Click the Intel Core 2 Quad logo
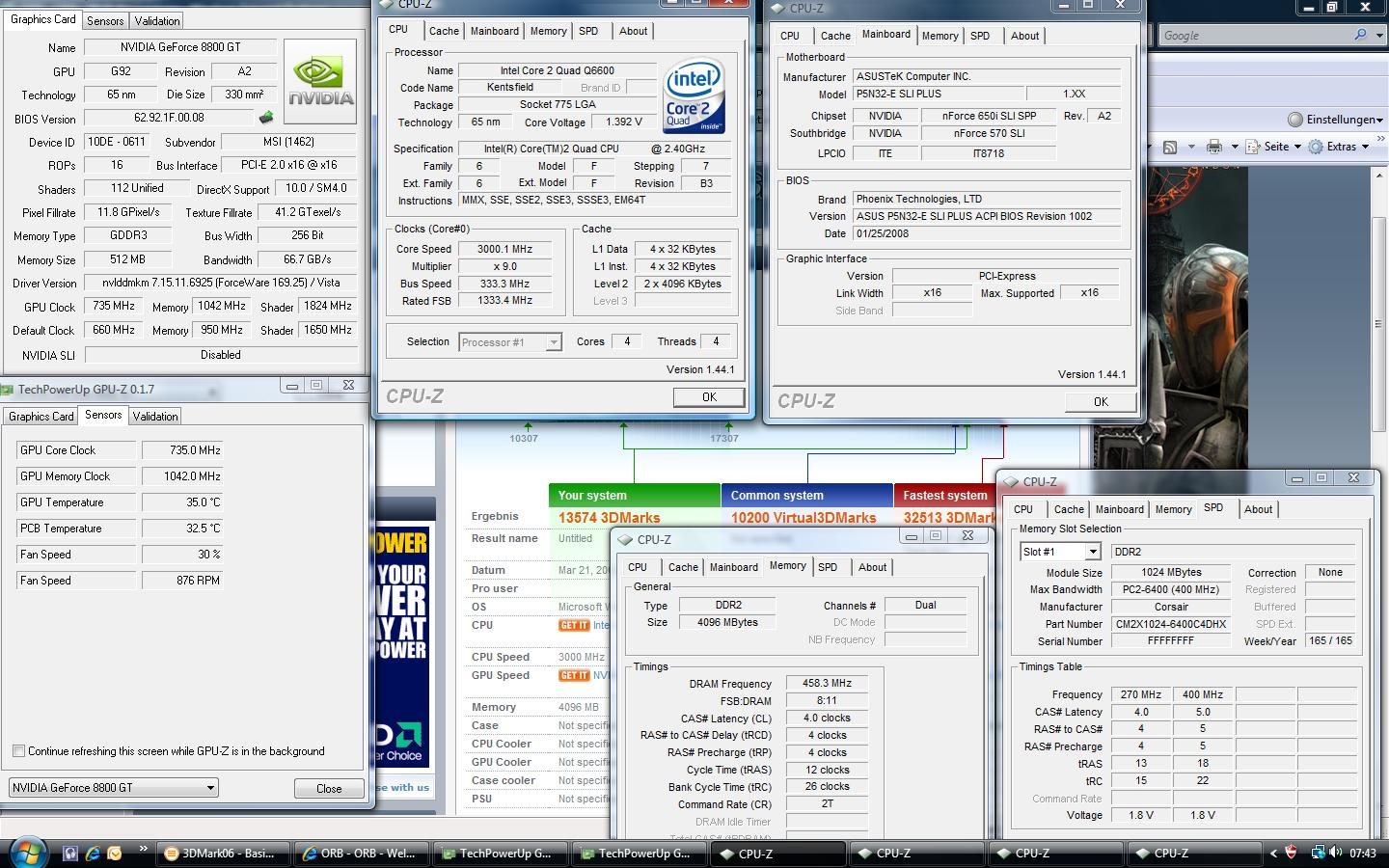Viewport: 1389px width, 868px height. coord(694,97)
